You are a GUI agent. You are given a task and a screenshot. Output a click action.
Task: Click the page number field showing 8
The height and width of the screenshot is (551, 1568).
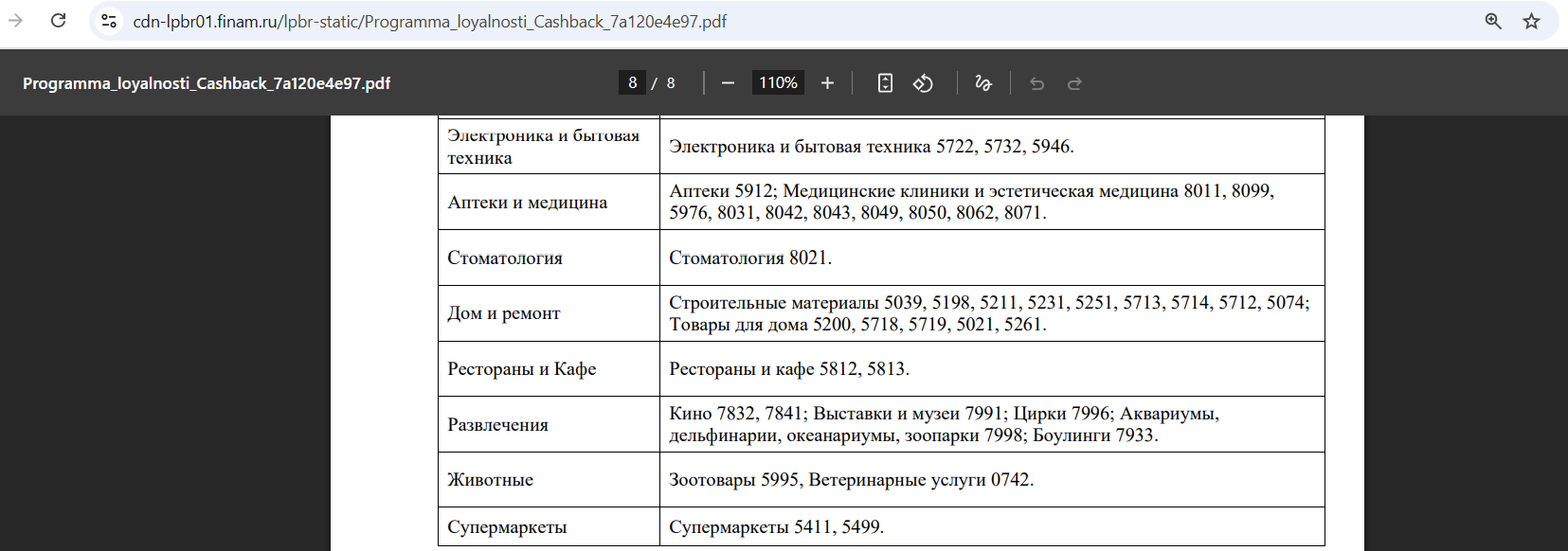pyautogui.click(x=632, y=83)
